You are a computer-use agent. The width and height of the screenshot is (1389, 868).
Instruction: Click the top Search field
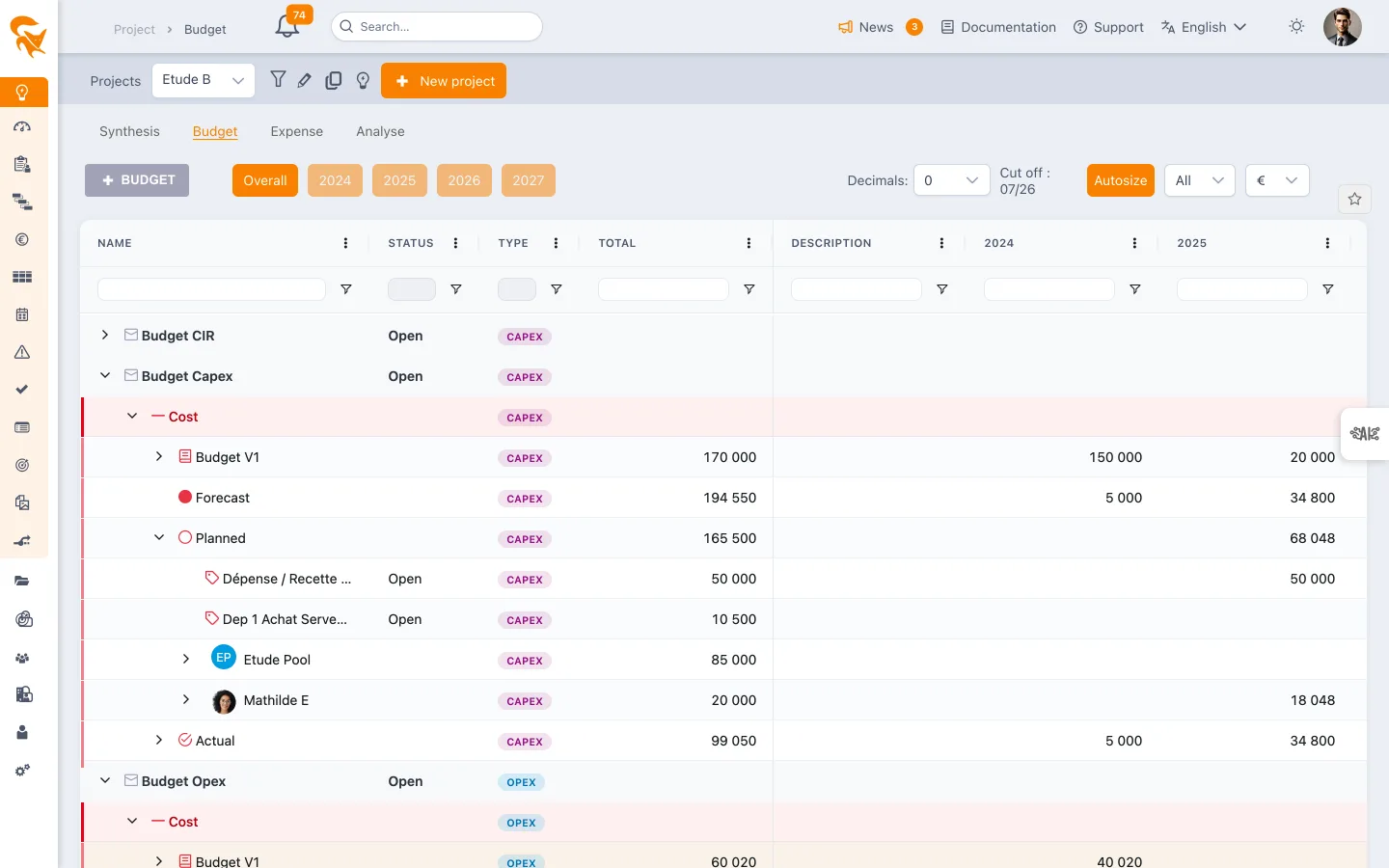(437, 27)
